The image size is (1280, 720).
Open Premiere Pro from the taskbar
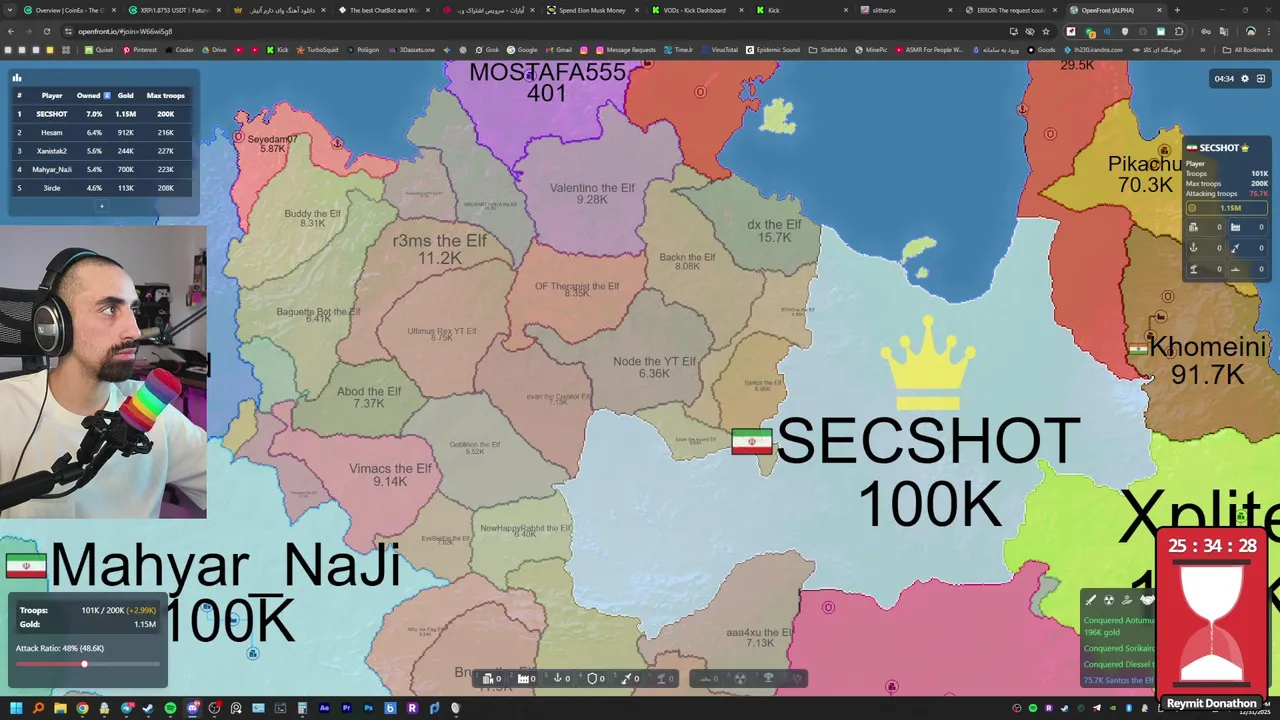[x=346, y=709]
